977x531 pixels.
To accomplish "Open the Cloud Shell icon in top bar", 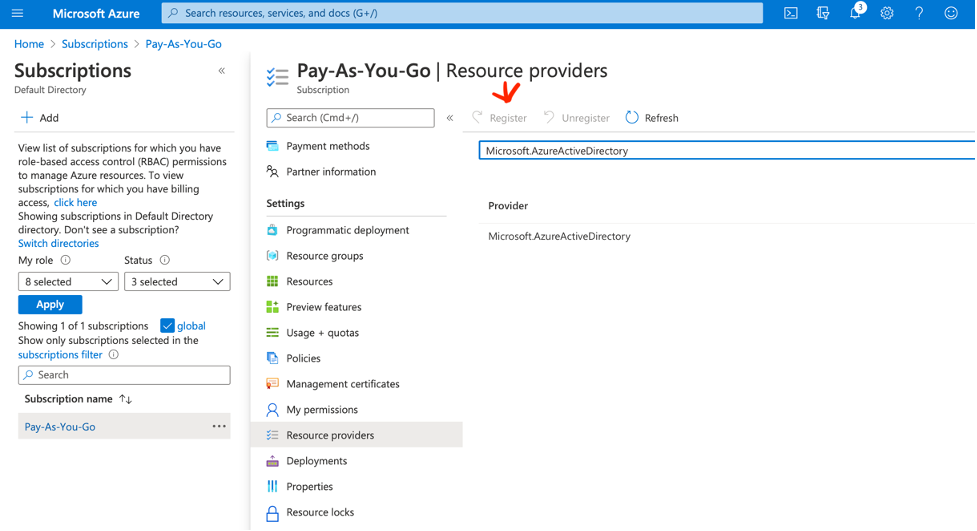I will [790, 13].
